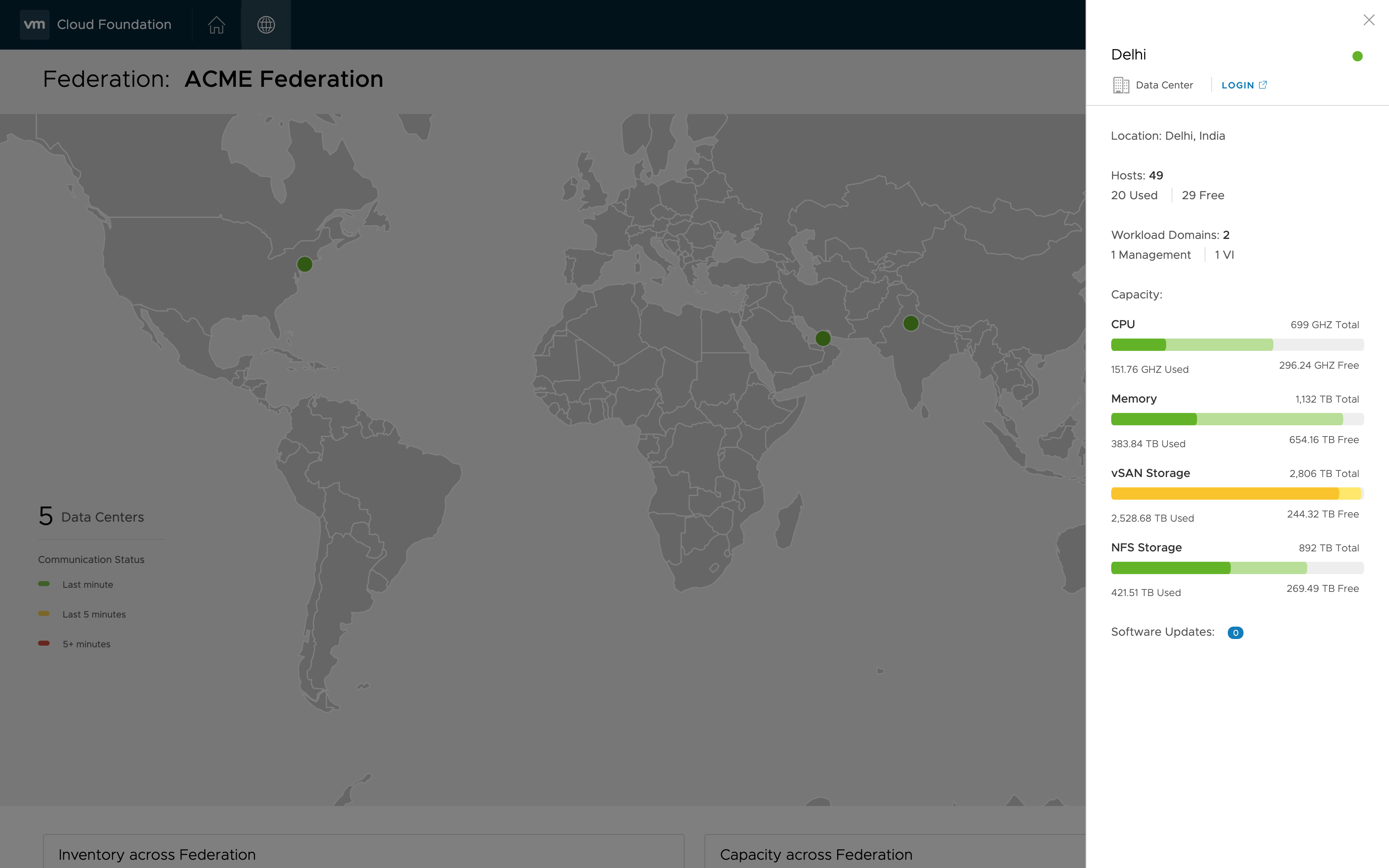Select the Delhi data center map marker
Image resolution: width=1389 pixels, height=868 pixels.
click(x=911, y=323)
